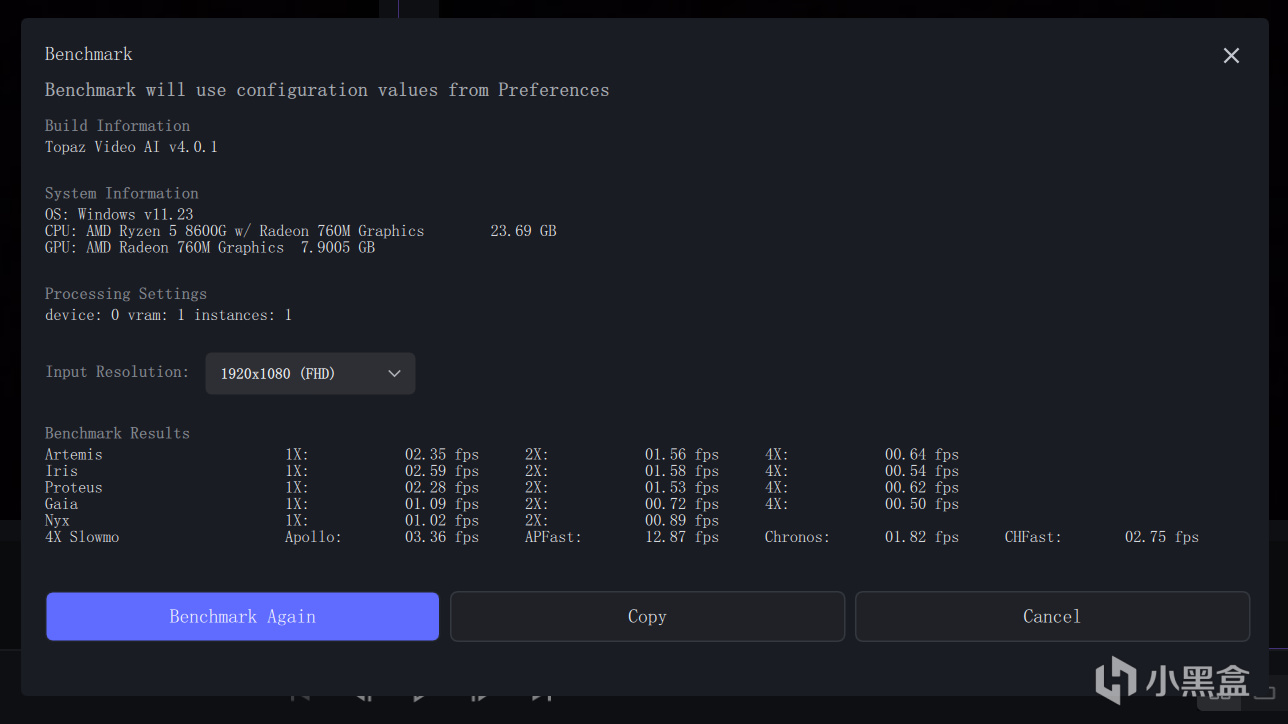Select APFast result 12.87 fps
The height and width of the screenshot is (724, 1288).
(x=682, y=537)
